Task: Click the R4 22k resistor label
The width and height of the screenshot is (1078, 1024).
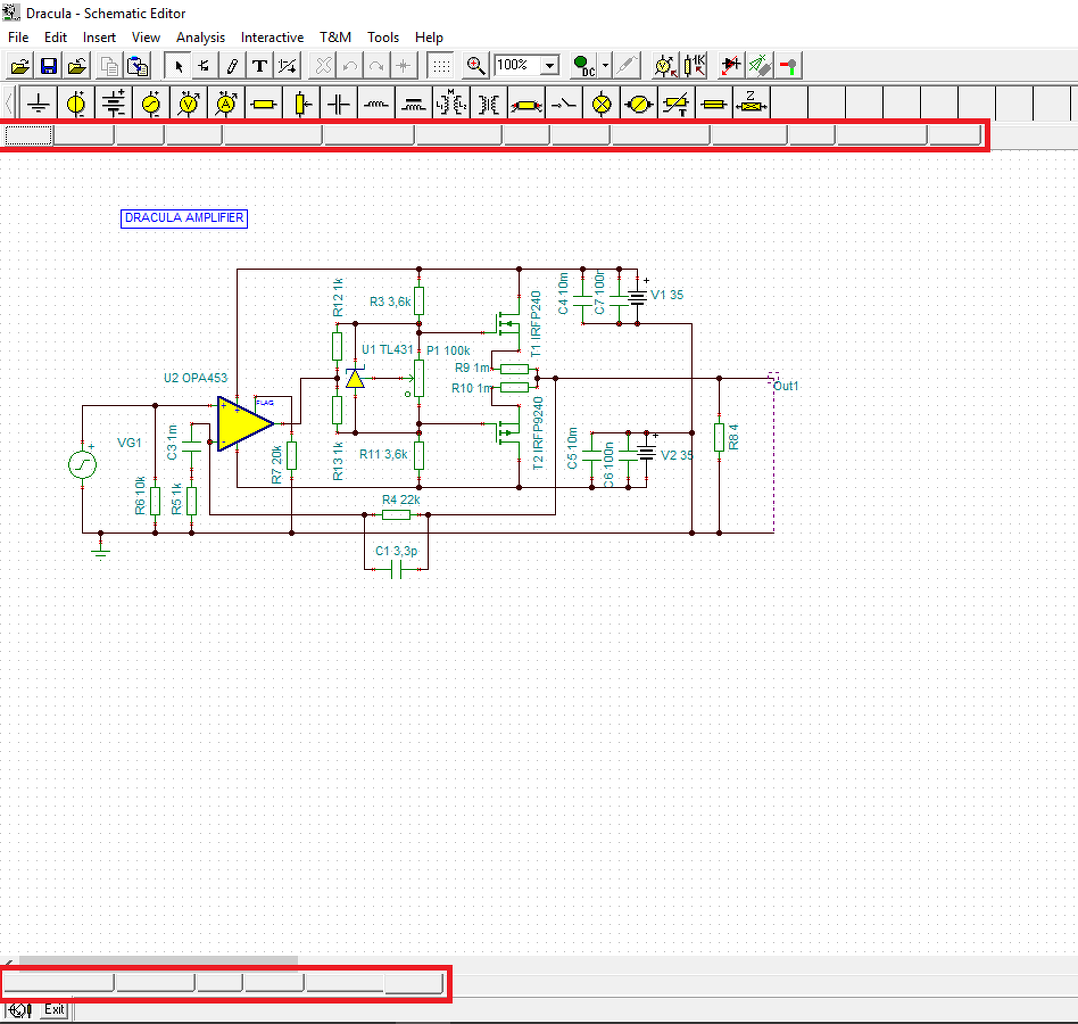Action: 401,500
